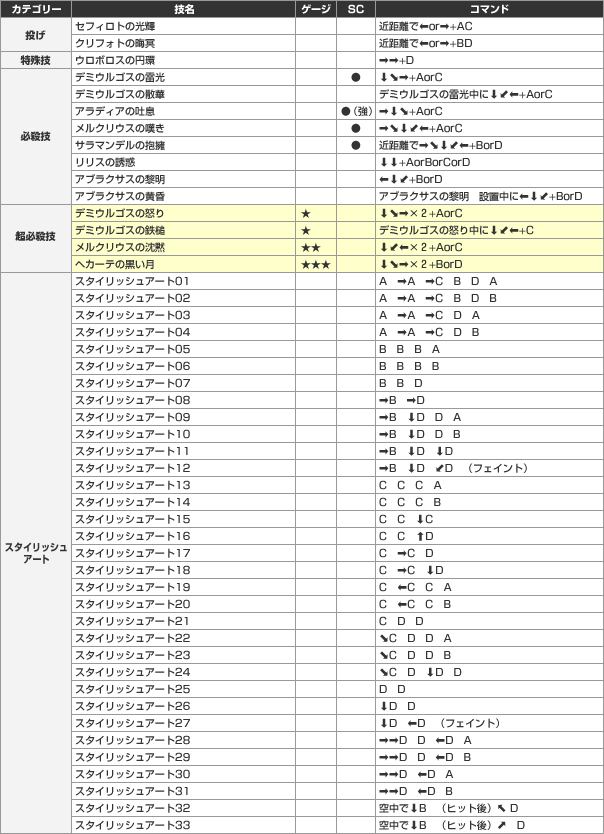Click move name サラマンデルの抱擁
This screenshot has width=604, height=834.
pyautogui.click(x=120, y=145)
